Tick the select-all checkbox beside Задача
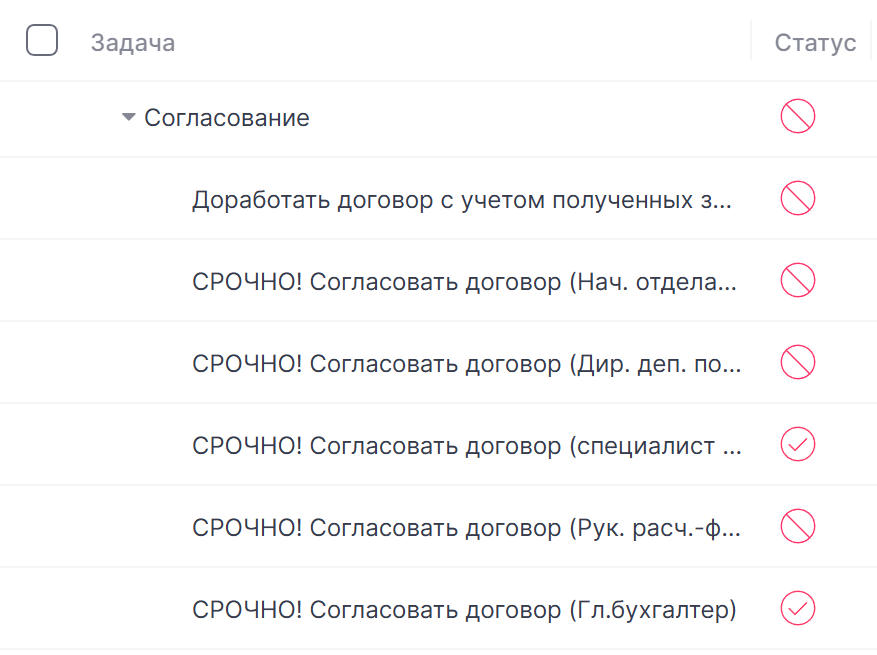The width and height of the screenshot is (877, 655). pos(42,40)
